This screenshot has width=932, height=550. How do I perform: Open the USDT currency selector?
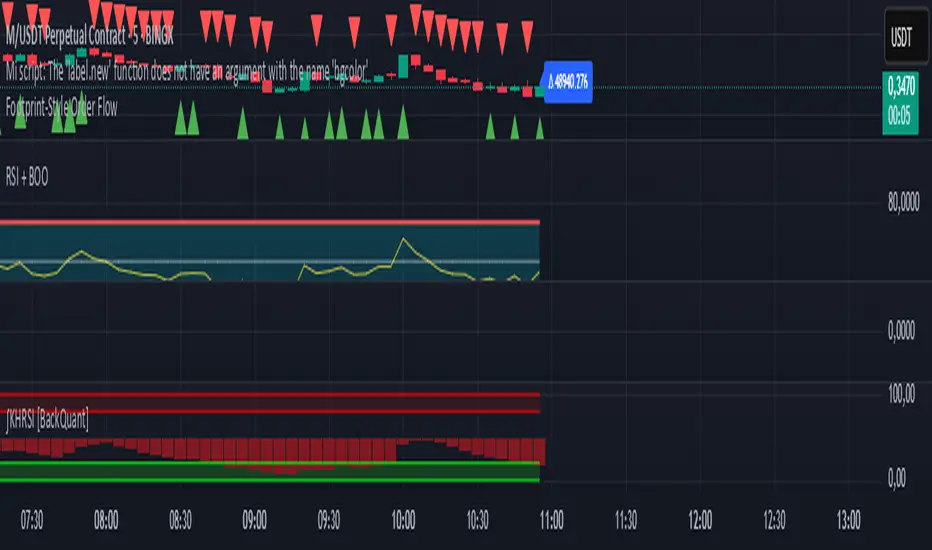[906, 36]
